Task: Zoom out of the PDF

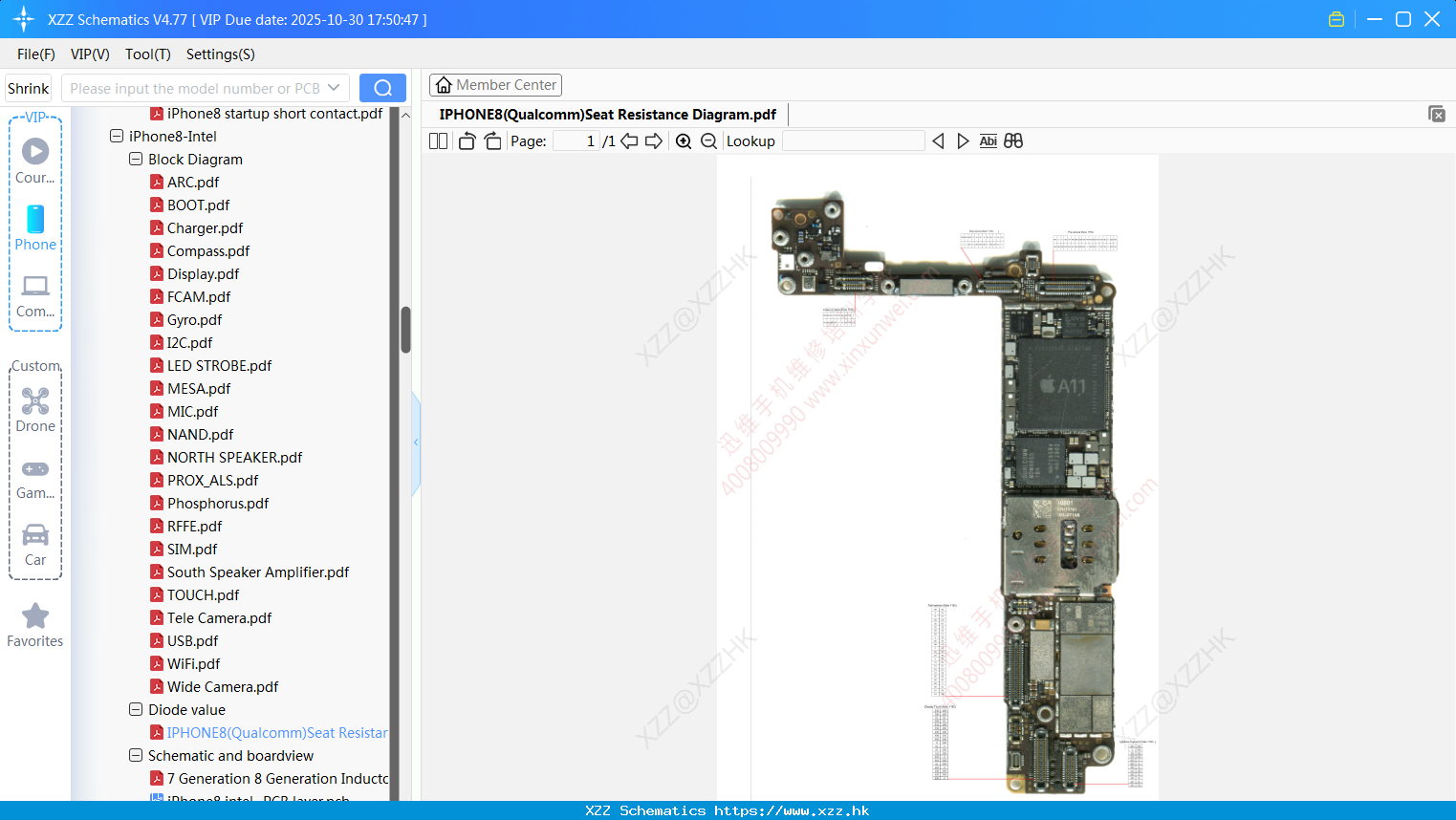Action: tap(708, 141)
